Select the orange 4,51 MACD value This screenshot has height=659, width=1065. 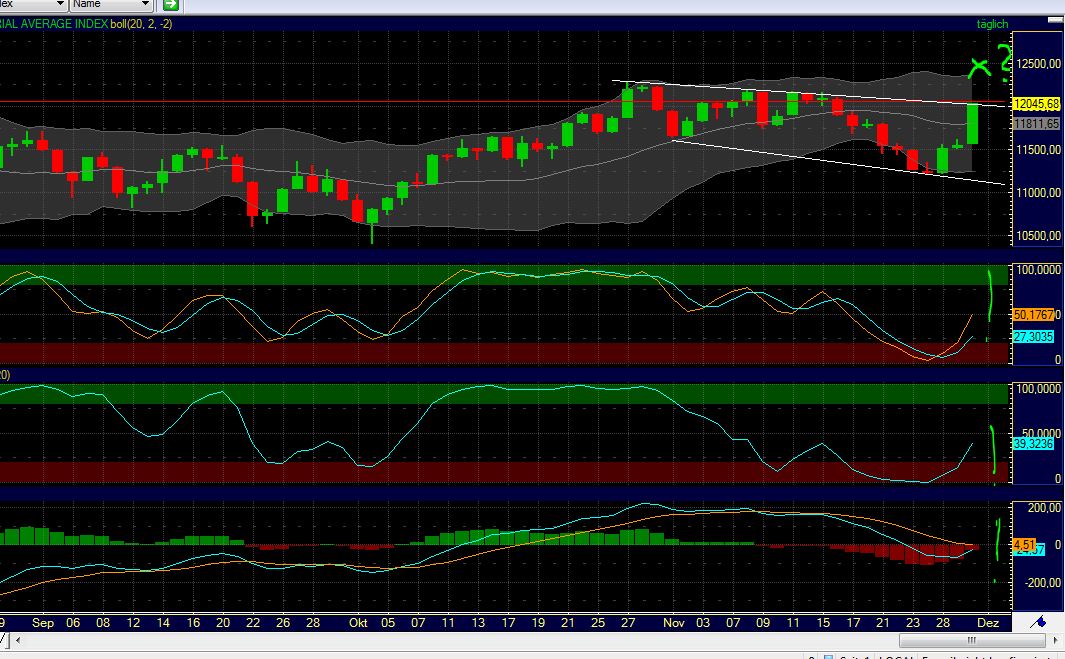(1024, 545)
